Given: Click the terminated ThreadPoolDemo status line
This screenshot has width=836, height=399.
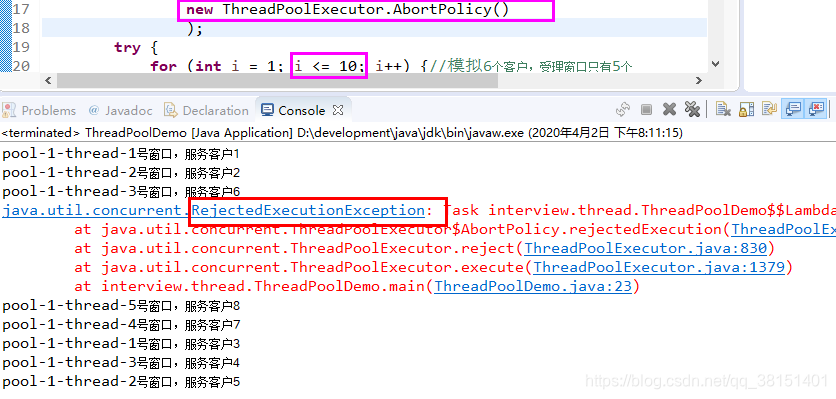Looking at the screenshot, I should (342, 132).
